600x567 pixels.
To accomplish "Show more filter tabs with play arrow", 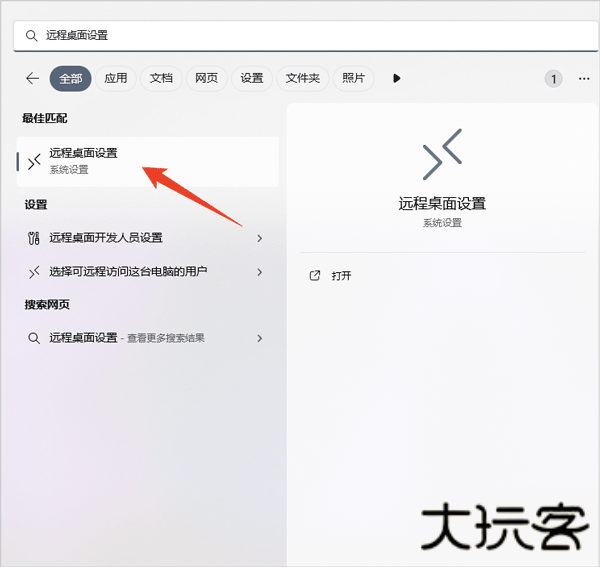I will [x=397, y=78].
